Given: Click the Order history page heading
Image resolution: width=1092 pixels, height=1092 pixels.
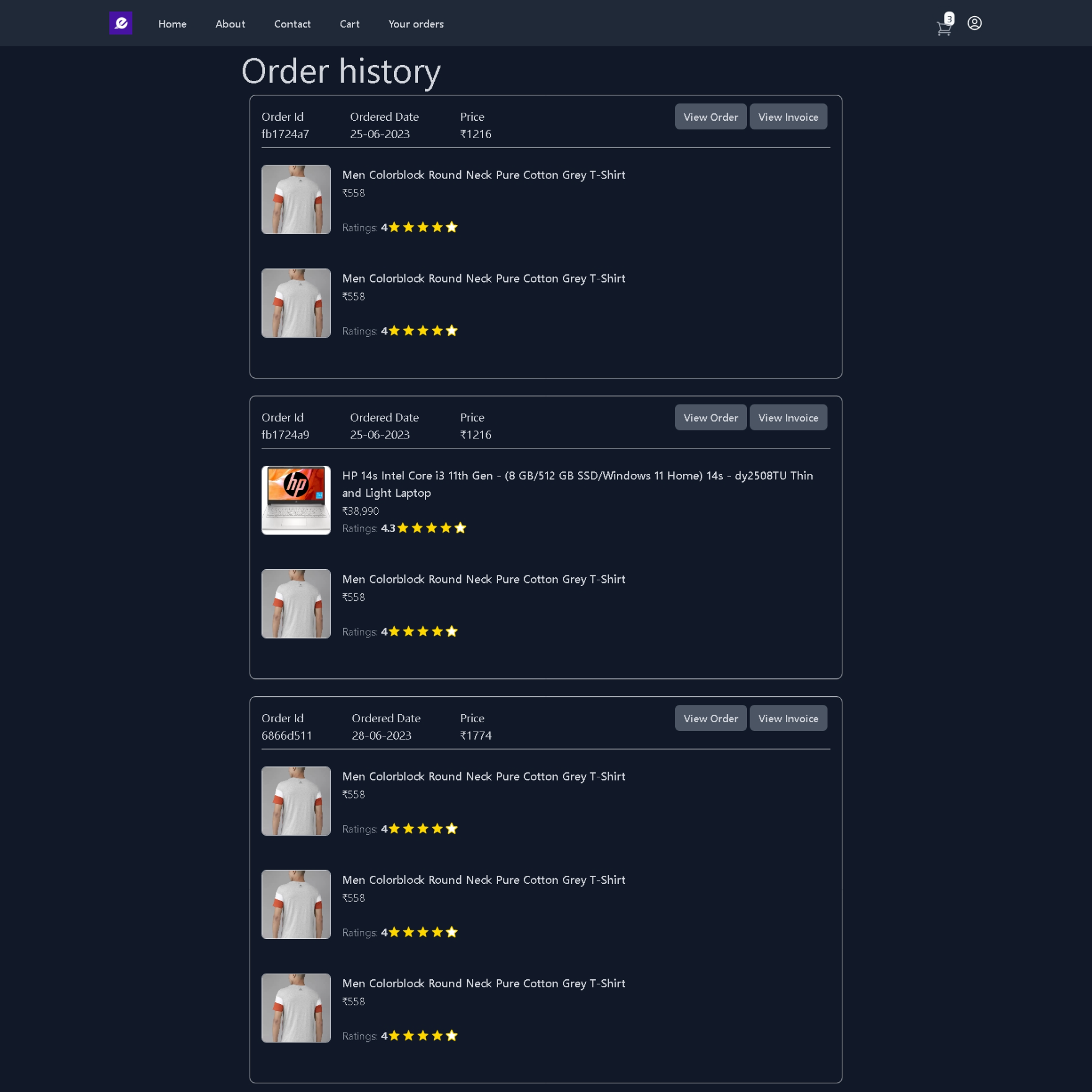Looking at the screenshot, I should (341, 71).
